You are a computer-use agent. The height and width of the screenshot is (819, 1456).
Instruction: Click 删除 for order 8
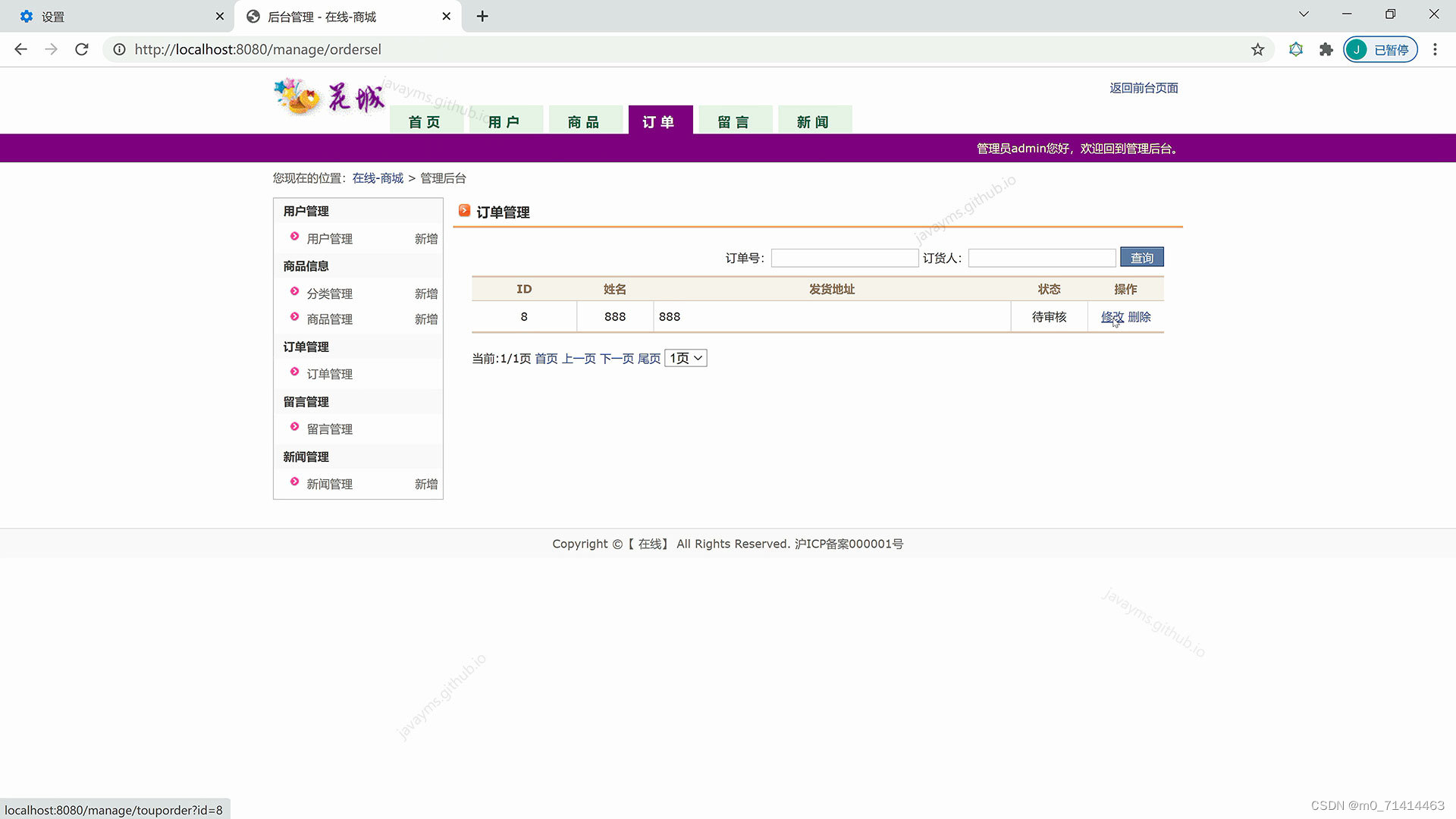pos(1139,317)
